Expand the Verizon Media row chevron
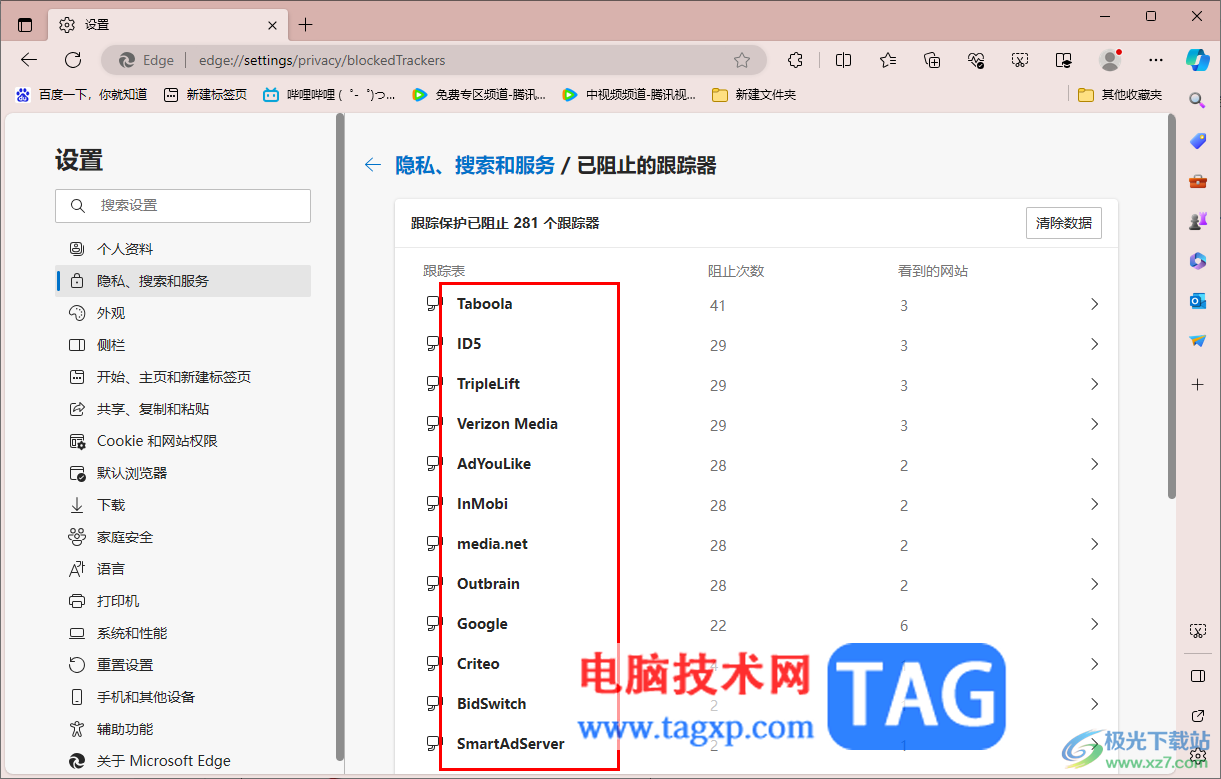 (1094, 424)
